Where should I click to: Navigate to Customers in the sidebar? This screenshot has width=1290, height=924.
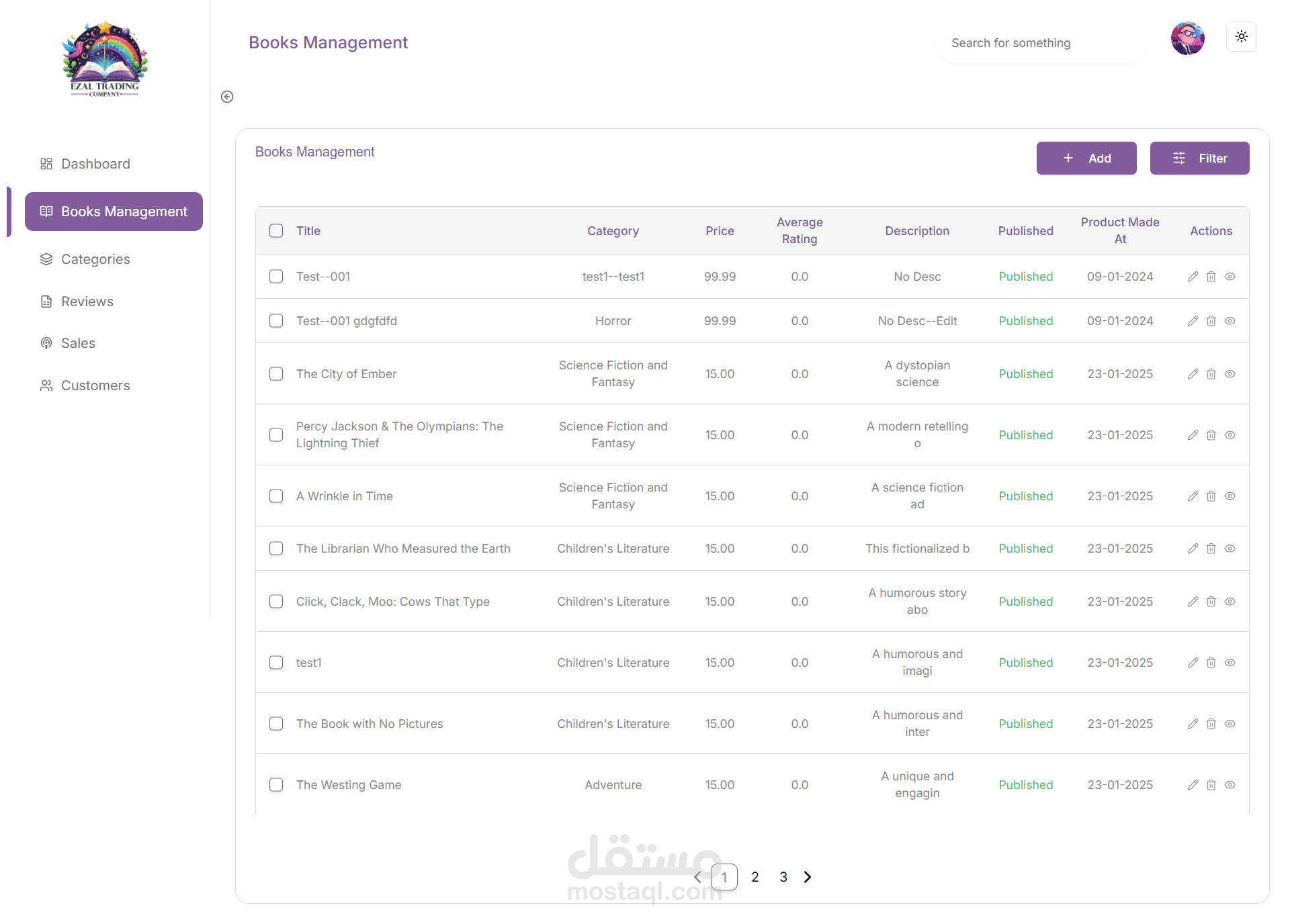pos(95,385)
